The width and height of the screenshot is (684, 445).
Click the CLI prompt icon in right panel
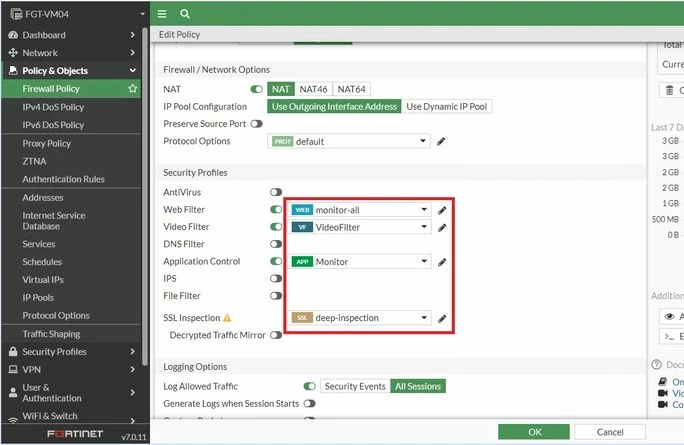pyautogui.click(x=669, y=336)
